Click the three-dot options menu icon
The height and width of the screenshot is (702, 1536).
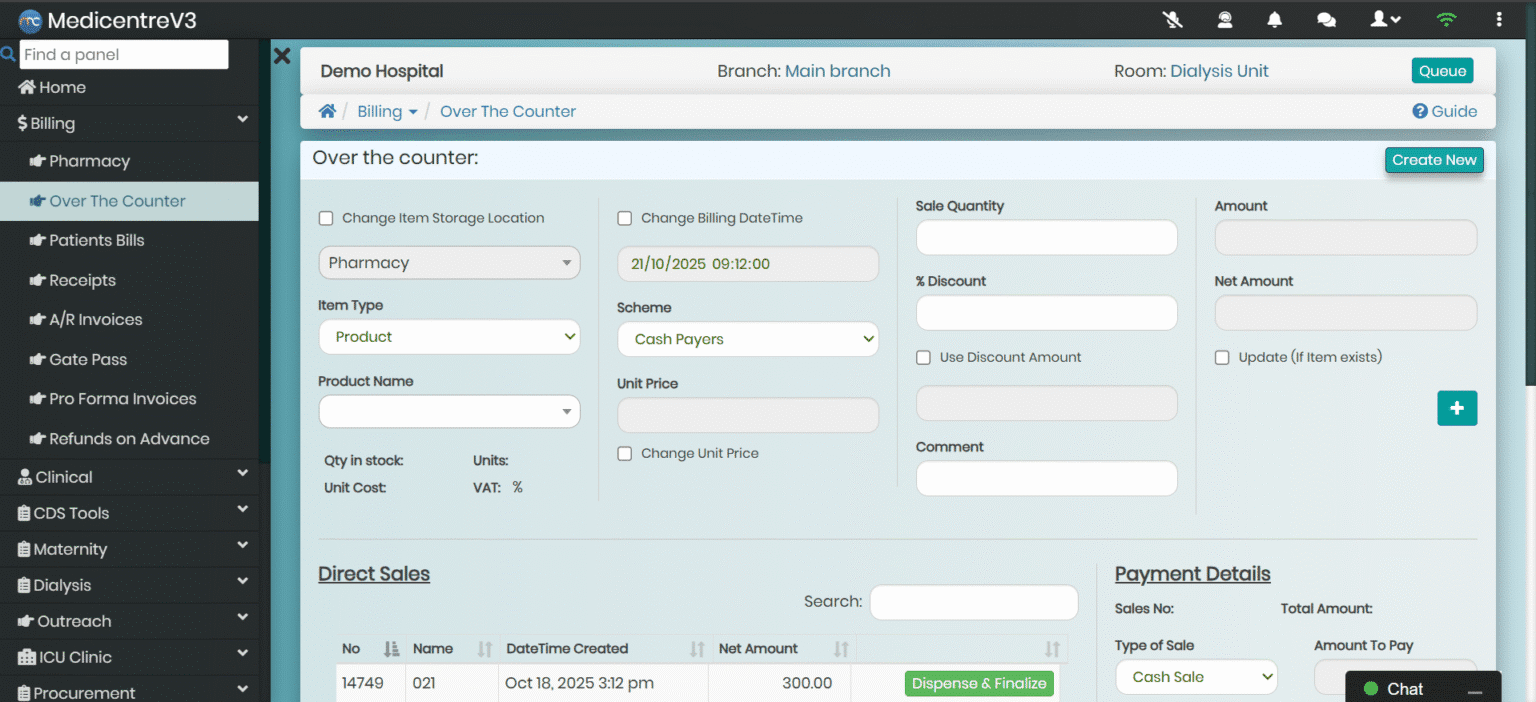click(x=1498, y=19)
